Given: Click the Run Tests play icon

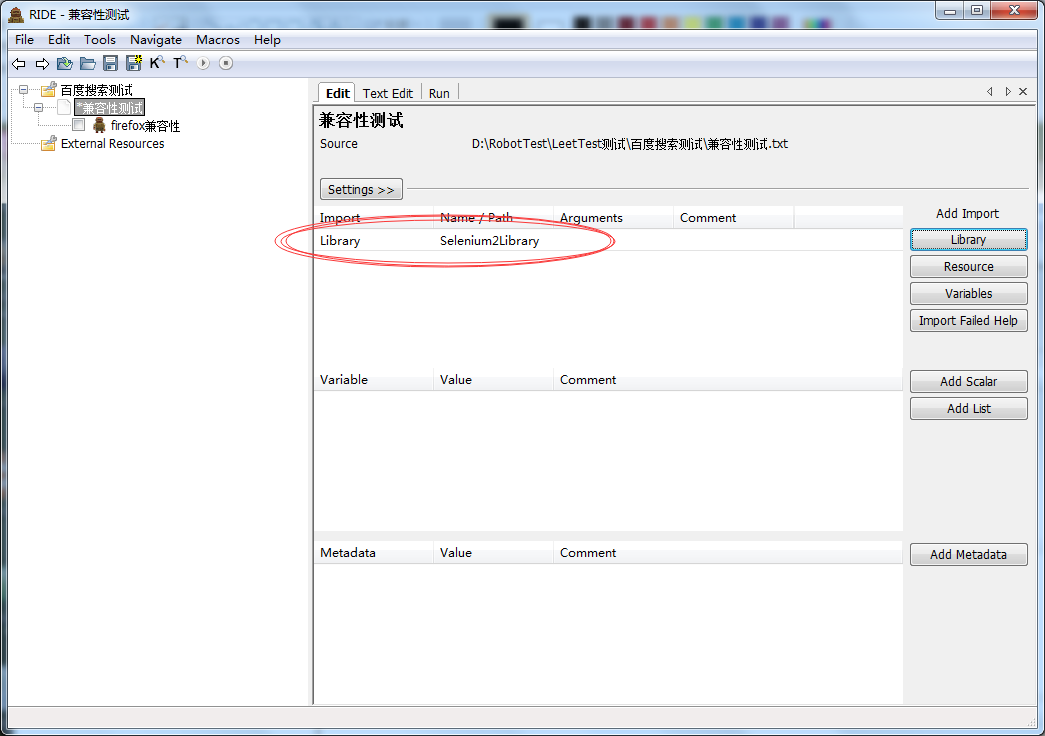Looking at the screenshot, I should click(203, 63).
